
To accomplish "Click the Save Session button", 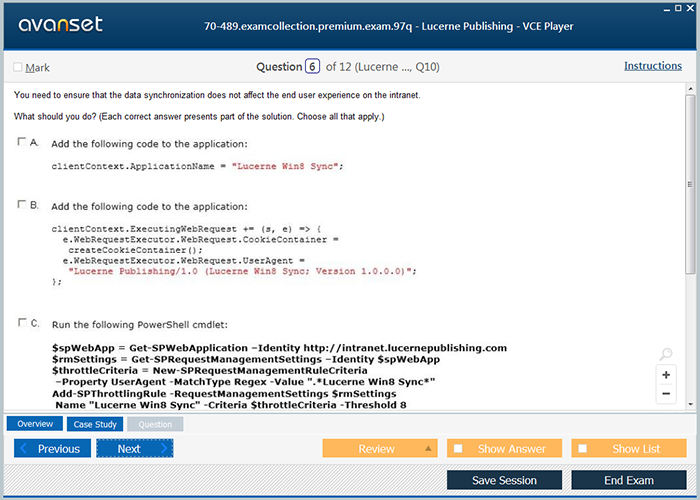I will 504,480.
